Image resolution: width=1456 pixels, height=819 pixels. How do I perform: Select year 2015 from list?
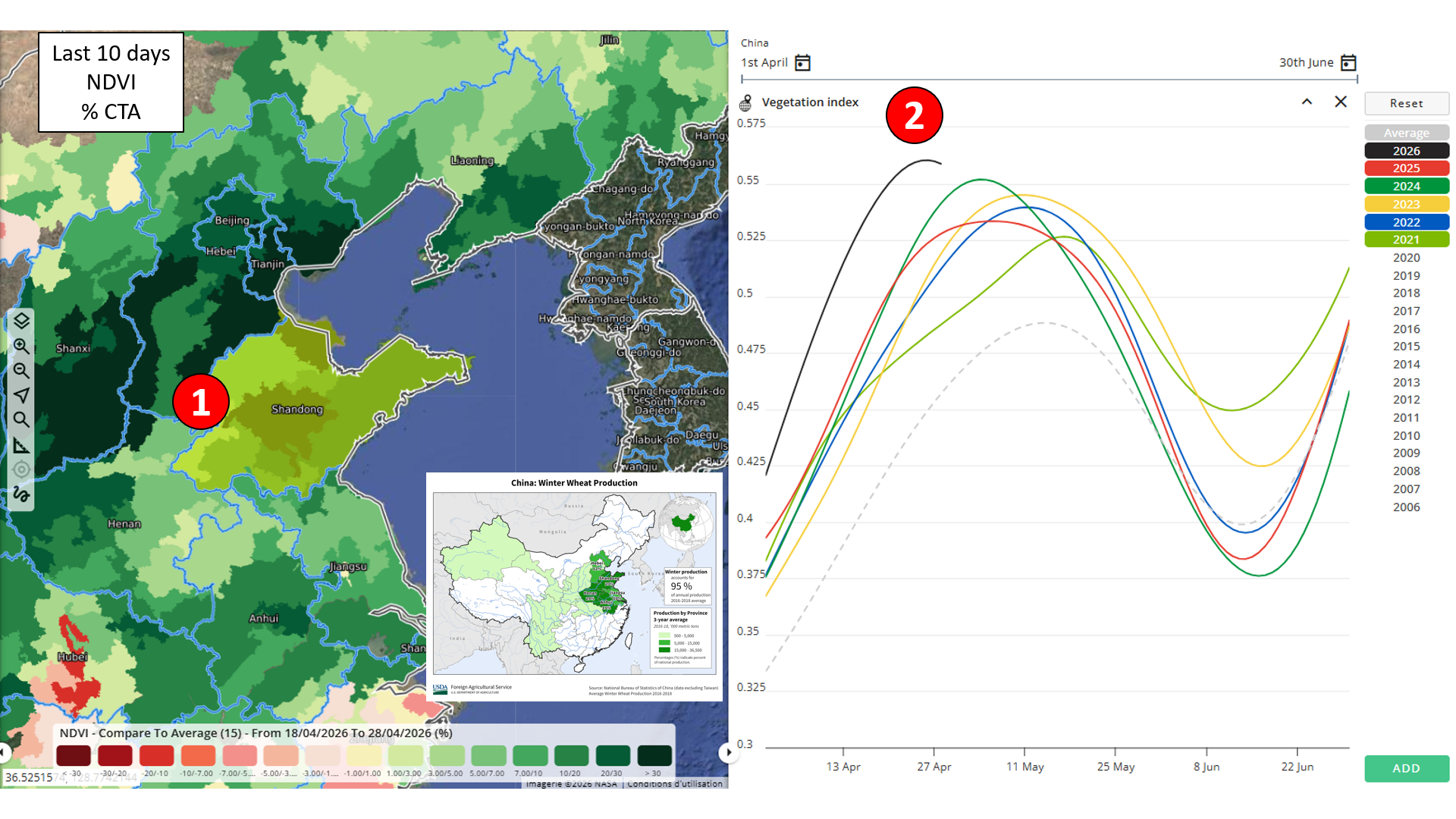coord(1406,347)
